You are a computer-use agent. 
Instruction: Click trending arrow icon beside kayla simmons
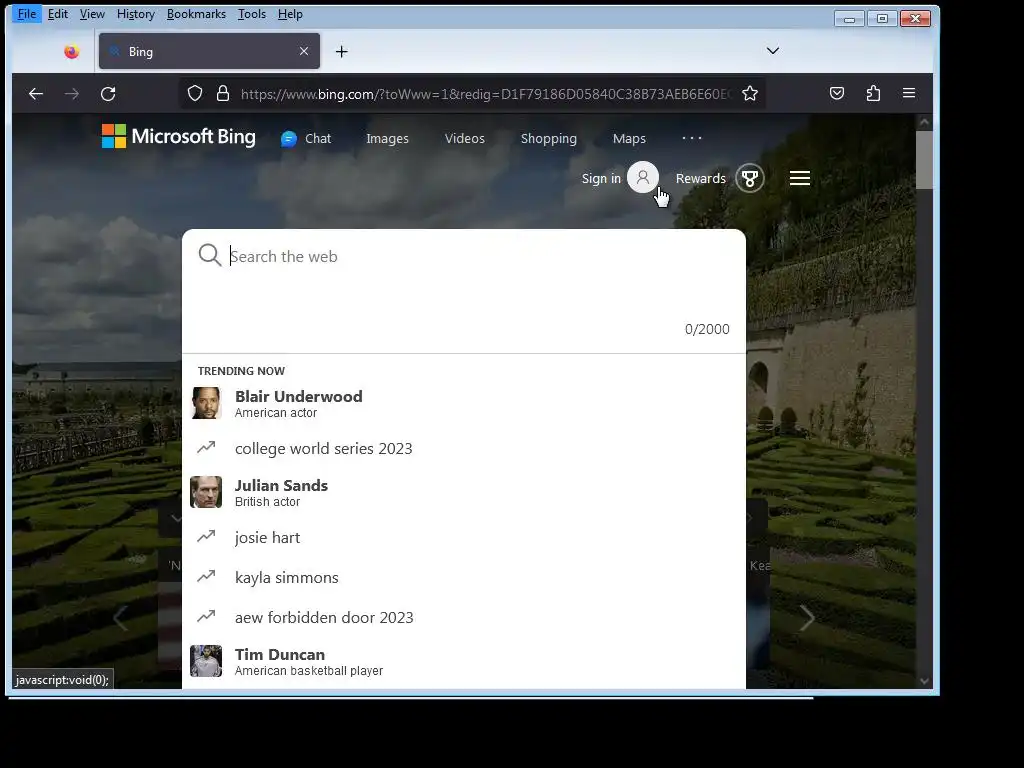[x=206, y=576]
